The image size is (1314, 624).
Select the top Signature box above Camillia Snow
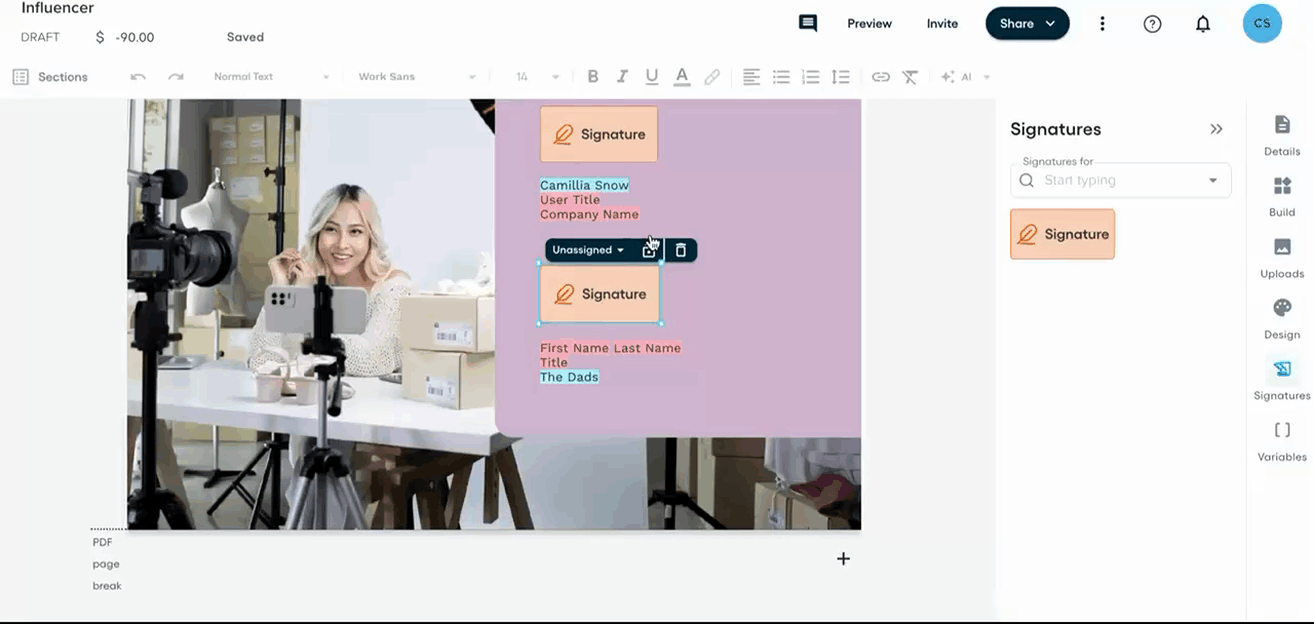(x=599, y=134)
